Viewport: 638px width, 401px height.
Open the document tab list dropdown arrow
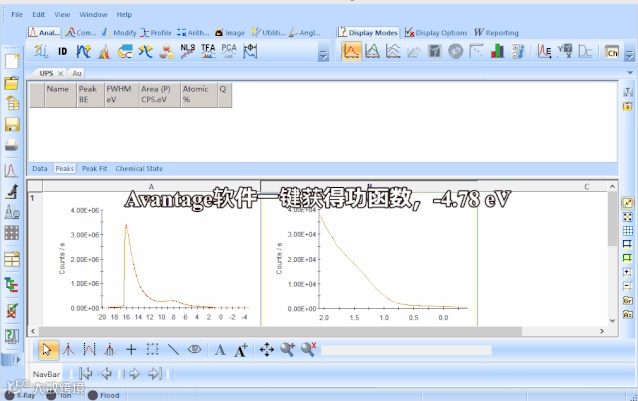point(630,73)
